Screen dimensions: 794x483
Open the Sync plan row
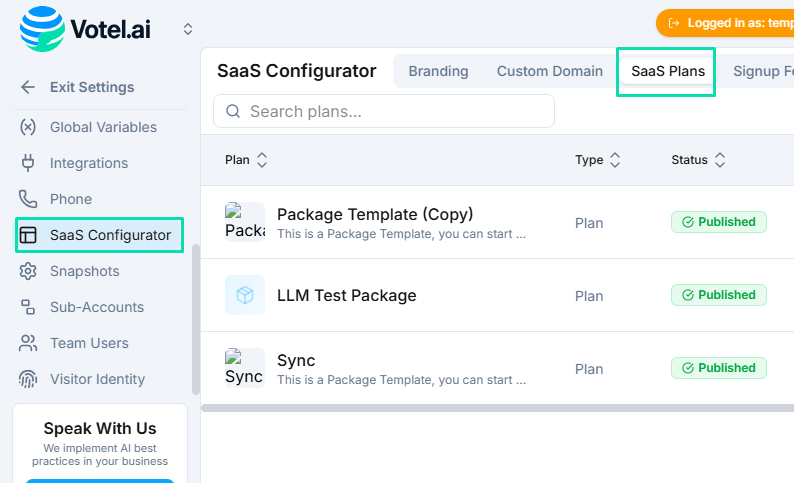[x=296, y=360]
